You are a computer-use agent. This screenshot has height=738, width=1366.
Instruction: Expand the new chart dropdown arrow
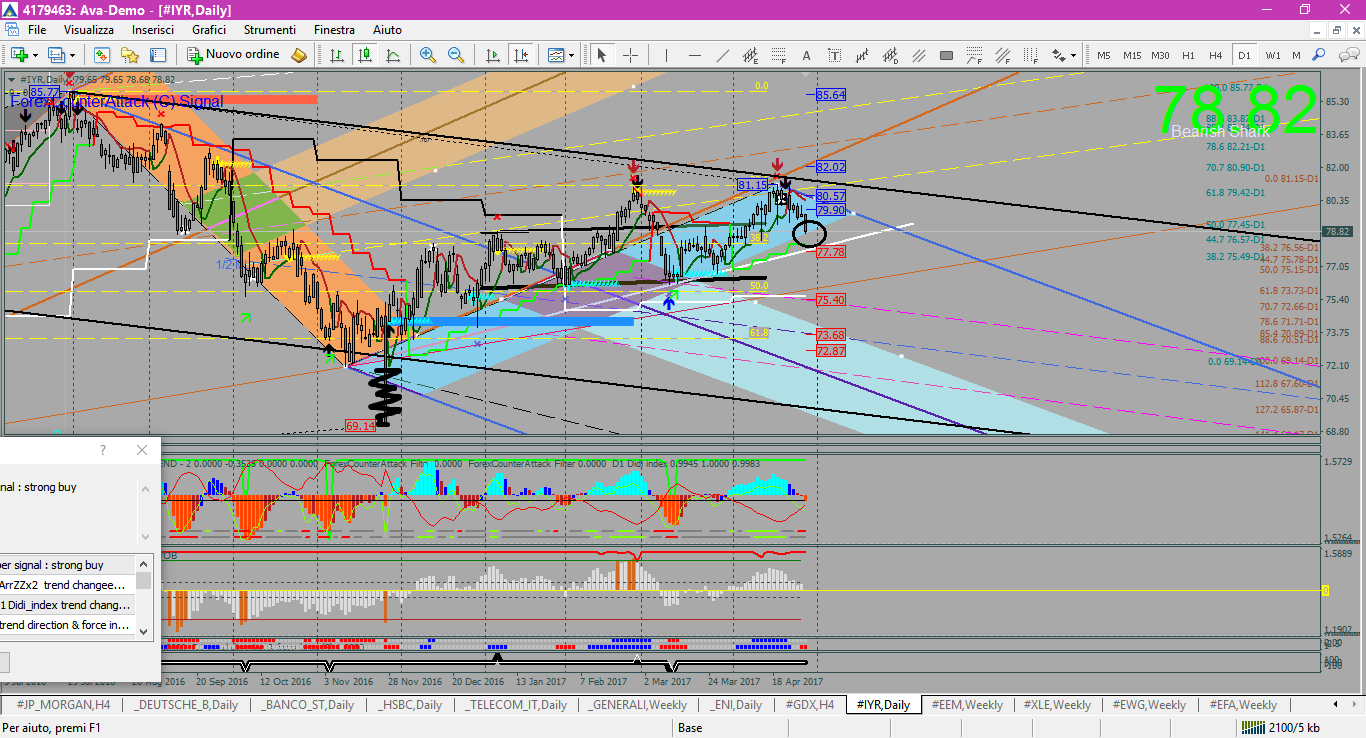pos(35,55)
